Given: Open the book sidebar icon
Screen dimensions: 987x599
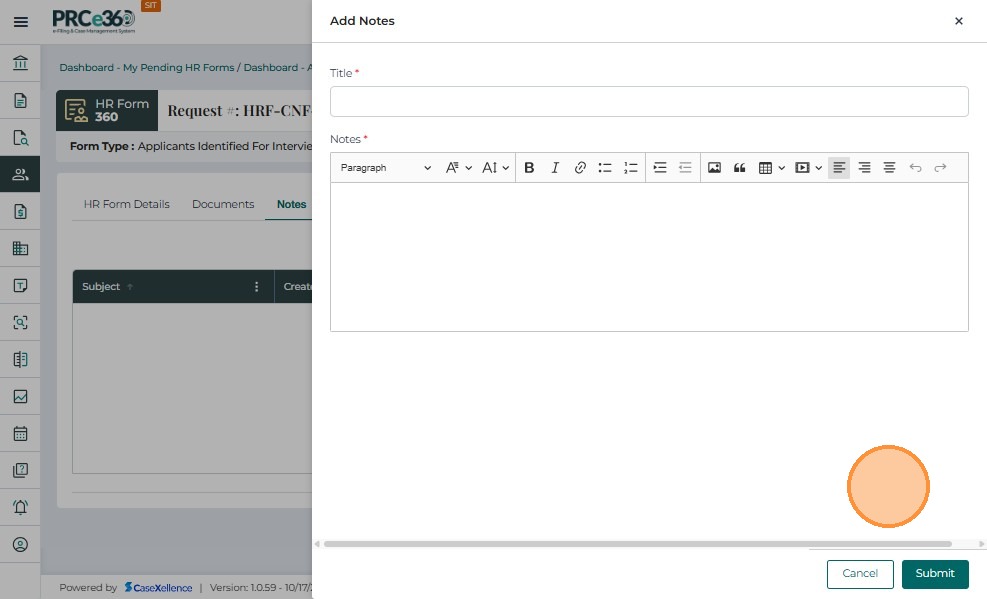Looking at the screenshot, I should (x=20, y=359).
